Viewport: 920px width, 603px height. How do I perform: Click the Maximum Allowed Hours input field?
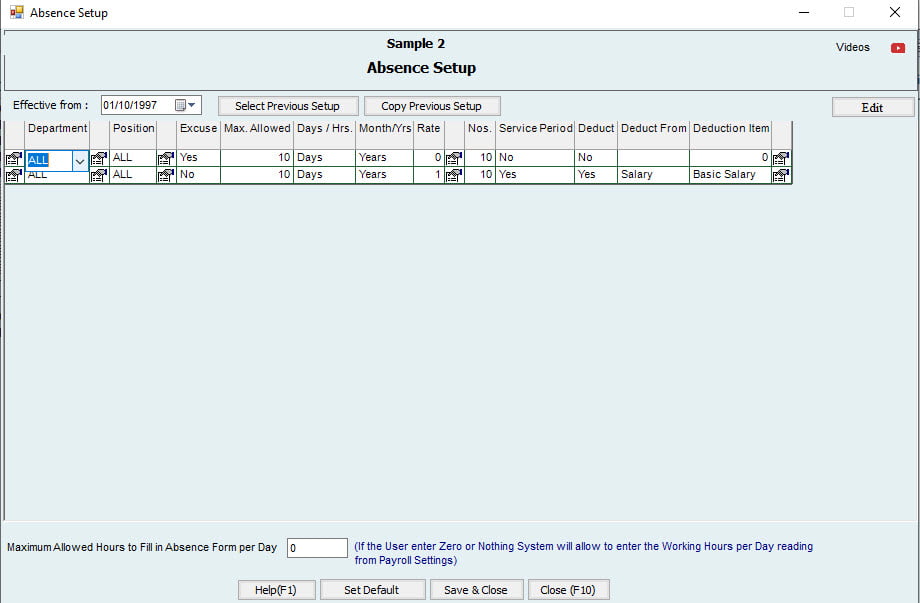[x=316, y=548]
